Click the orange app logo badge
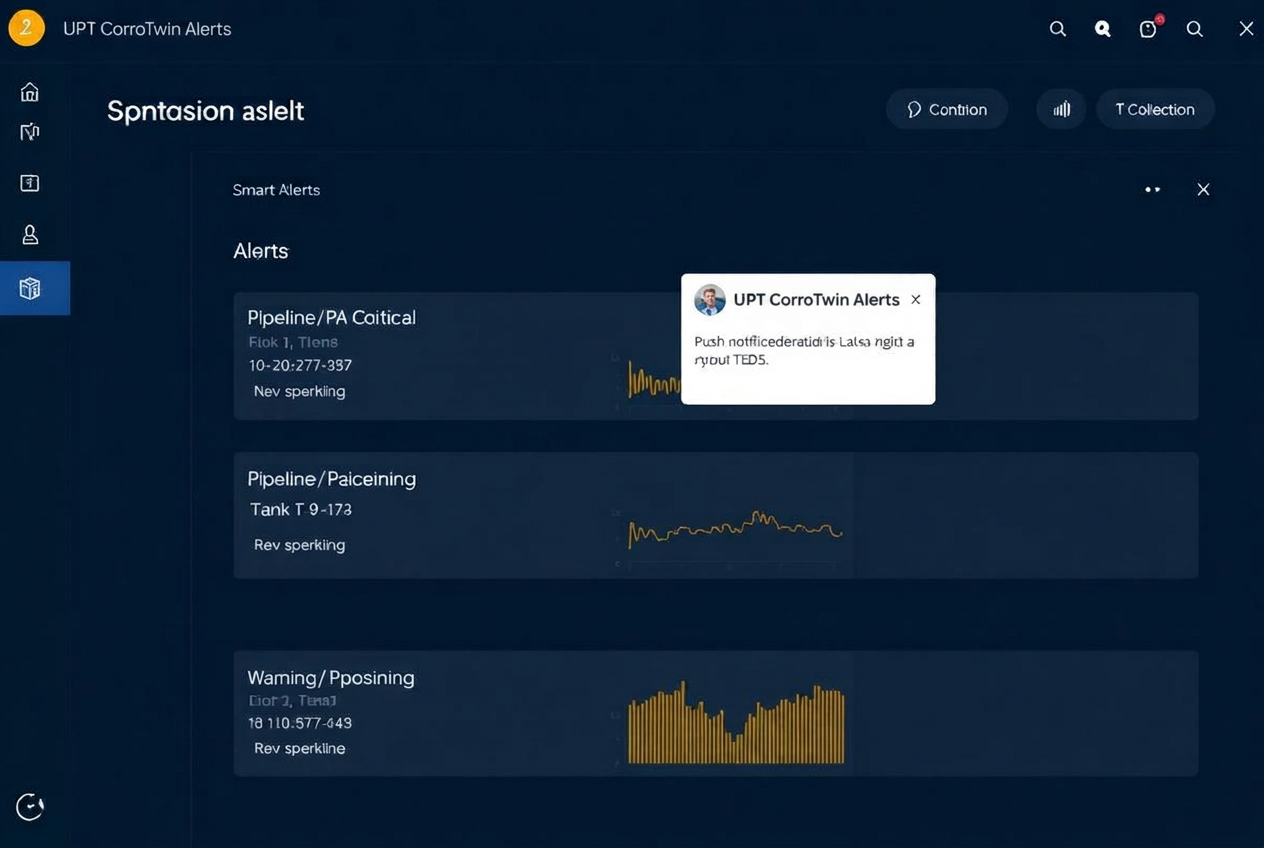This screenshot has height=848, width=1264. click(26, 28)
